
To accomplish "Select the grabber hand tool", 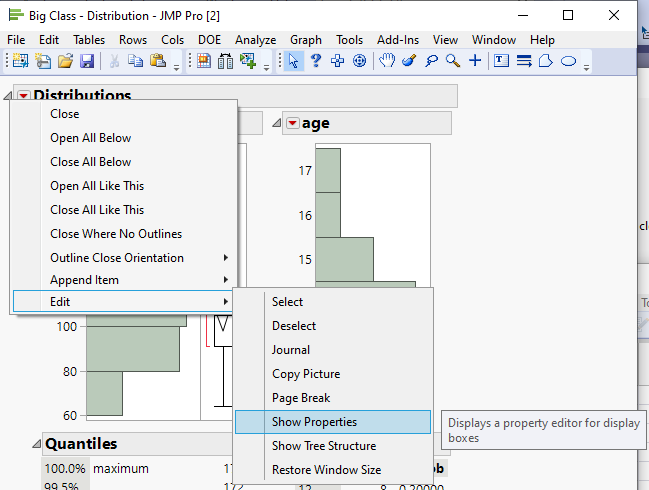I will 387,61.
